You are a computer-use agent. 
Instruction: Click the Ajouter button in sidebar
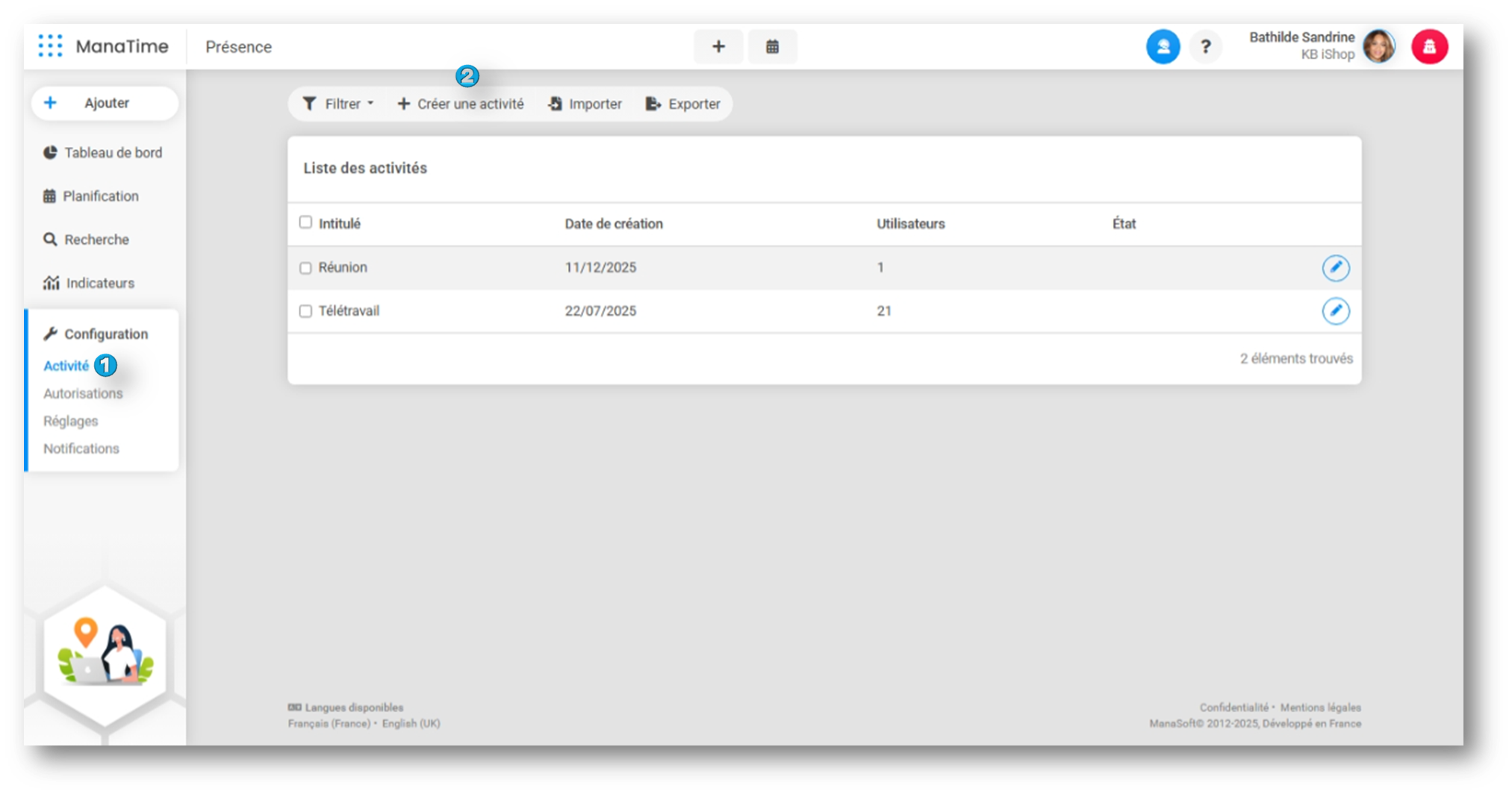tap(105, 103)
